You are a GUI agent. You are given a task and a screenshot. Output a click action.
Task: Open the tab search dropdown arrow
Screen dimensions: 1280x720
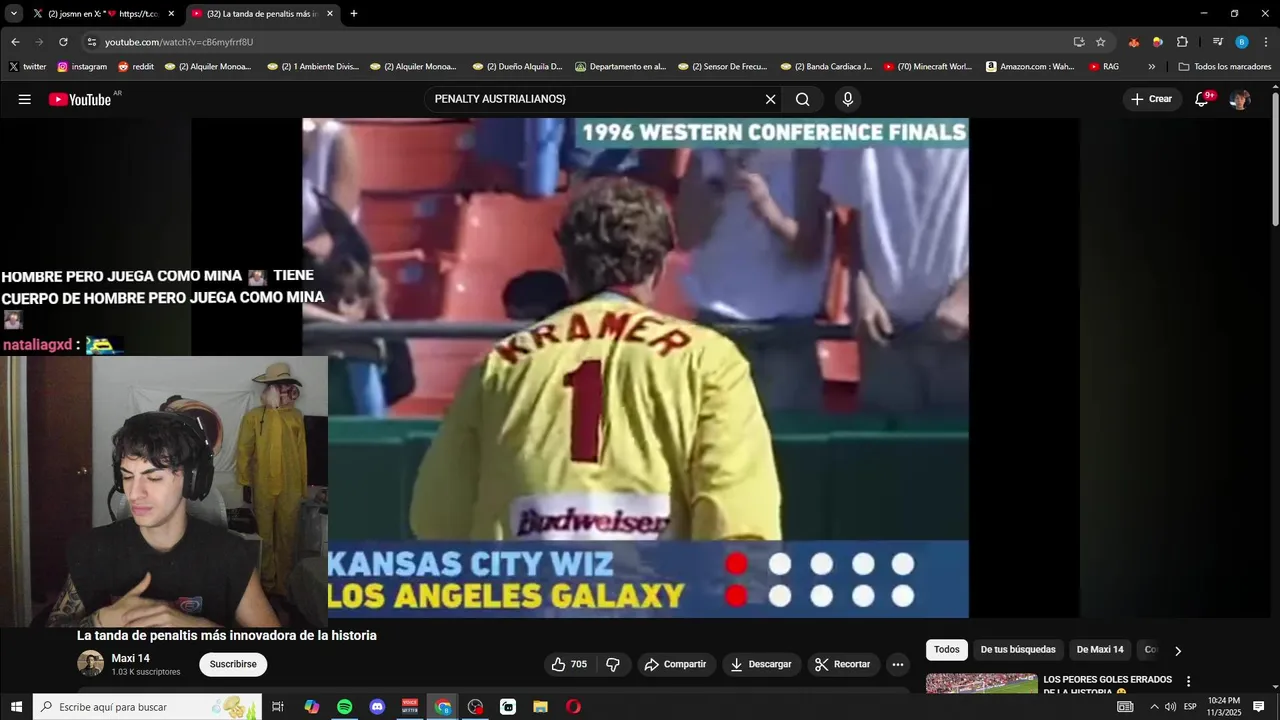coord(14,14)
